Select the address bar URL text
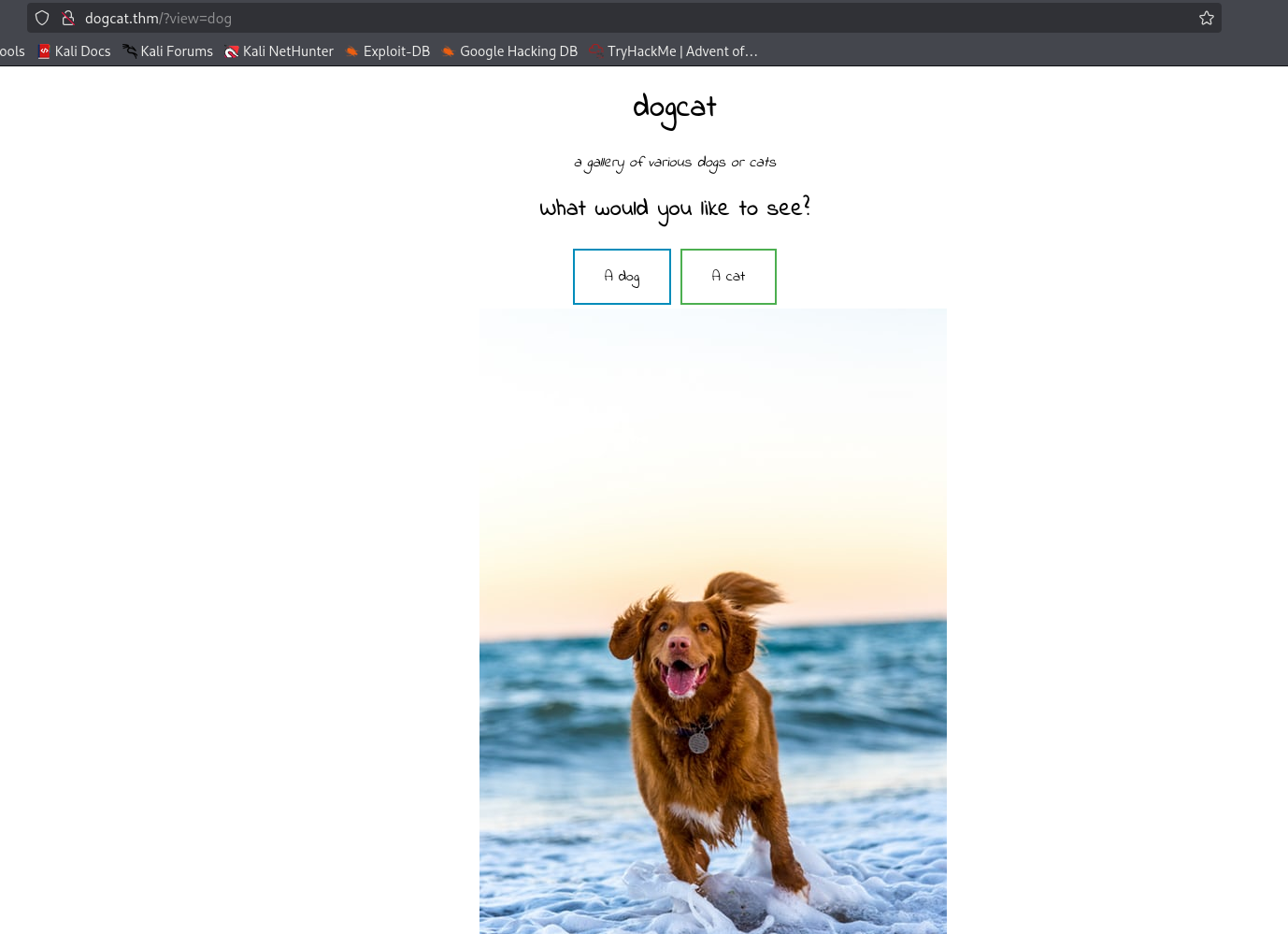Screen dimensions: 1288x934 click(159, 18)
